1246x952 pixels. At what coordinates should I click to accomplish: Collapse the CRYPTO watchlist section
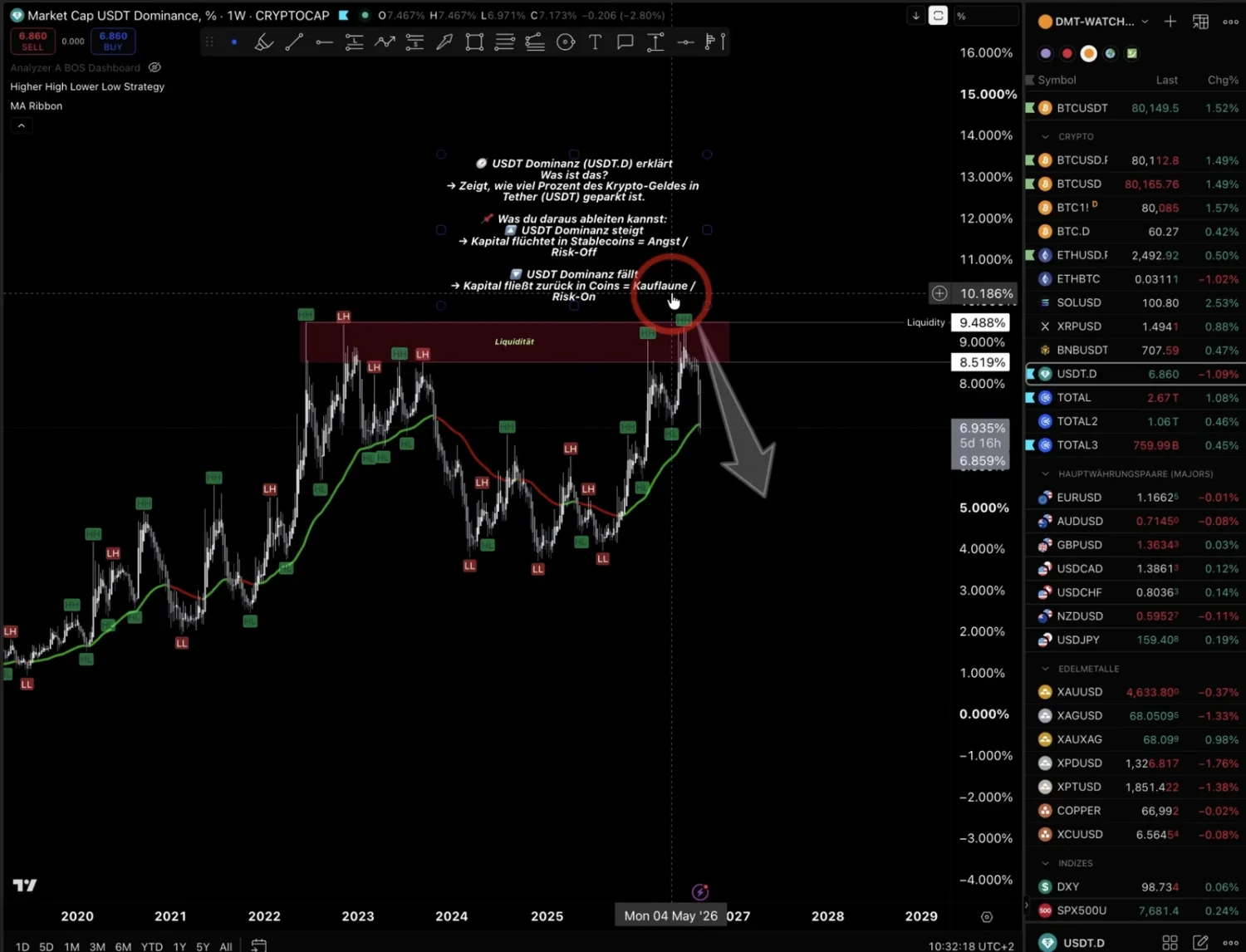click(x=1045, y=136)
